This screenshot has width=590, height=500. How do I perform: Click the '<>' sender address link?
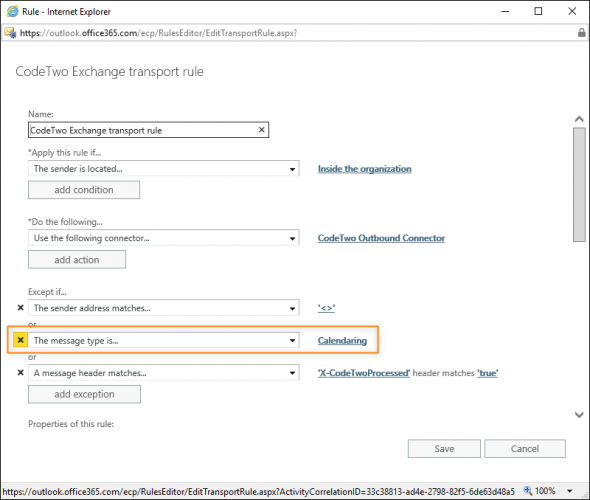coord(326,308)
